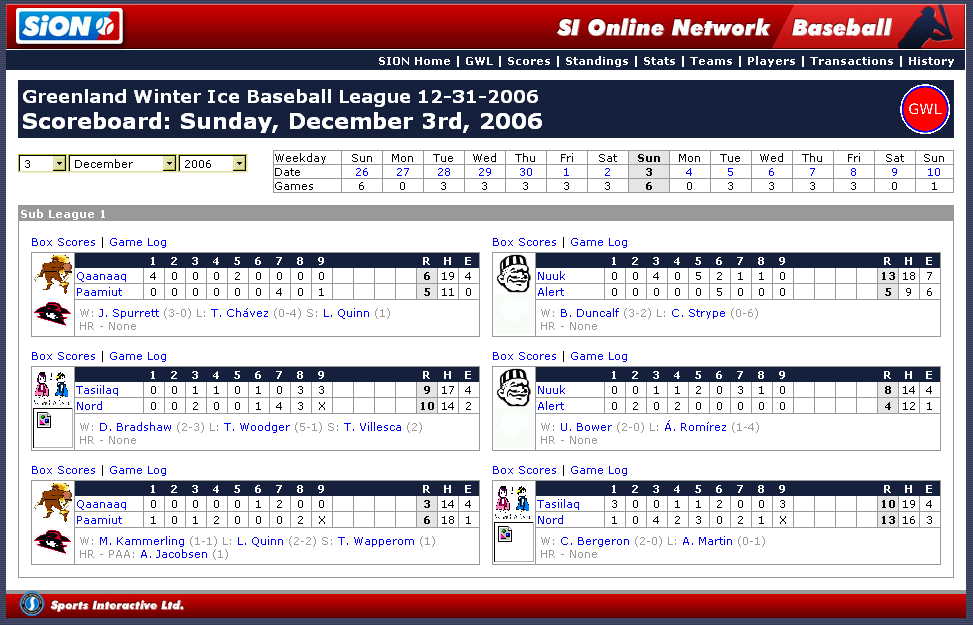Viewport: 973px width, 625px height.
Task: Open Game Log for Tasiilaq 10, Nord 13
Action: coord(599,470)
